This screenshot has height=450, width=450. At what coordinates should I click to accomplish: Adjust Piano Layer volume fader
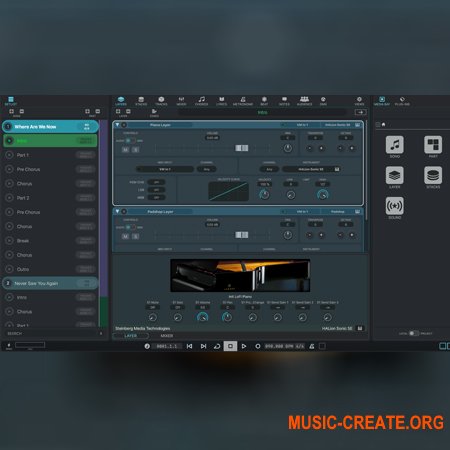pos(242,148)
